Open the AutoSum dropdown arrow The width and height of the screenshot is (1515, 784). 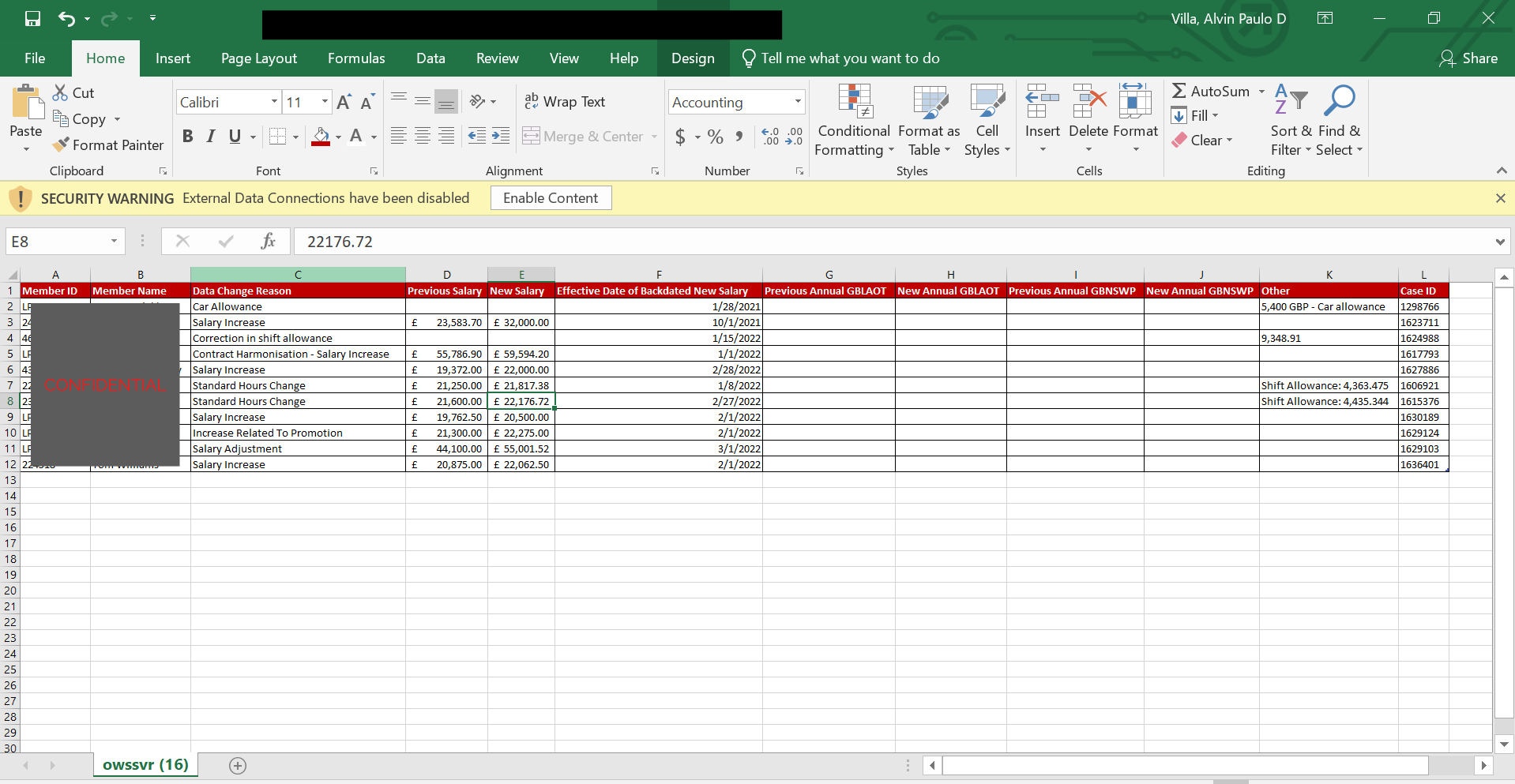pos(1261,92)
